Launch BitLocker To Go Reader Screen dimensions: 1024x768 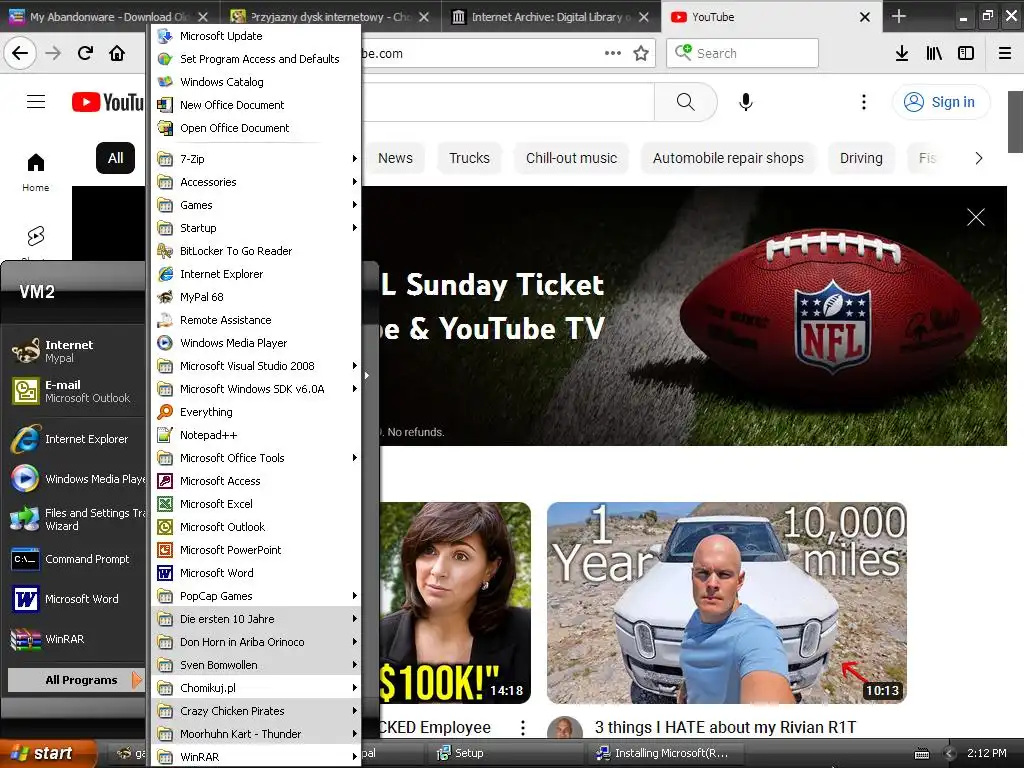[255, 251]
